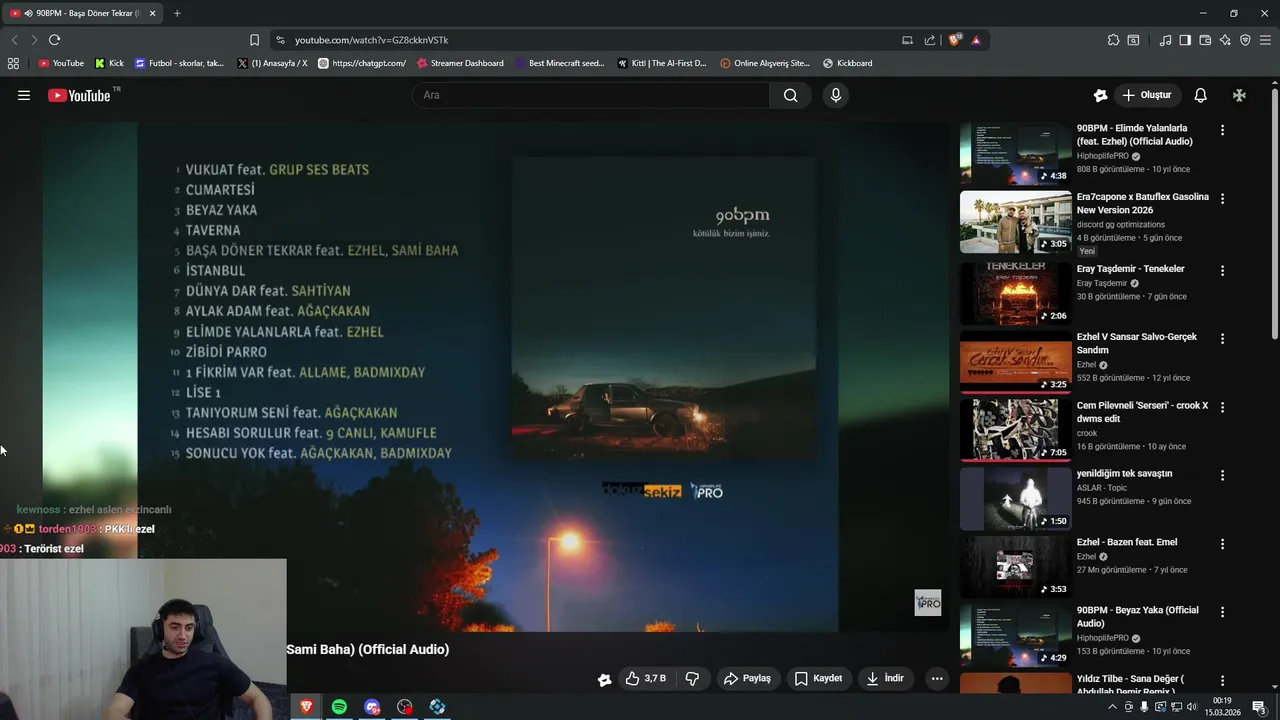Open options for 90BPM Beyaz Yaka video
This screenshot has width=1280, height=720.
pos(1222,612)
